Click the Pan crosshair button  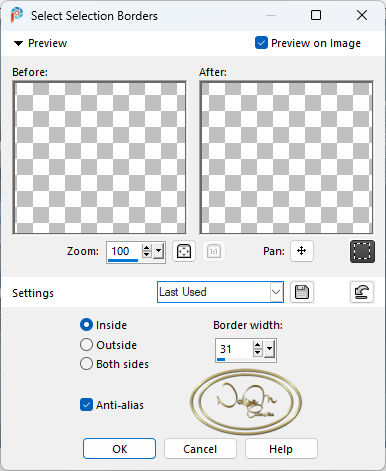(x=302, y=251)
